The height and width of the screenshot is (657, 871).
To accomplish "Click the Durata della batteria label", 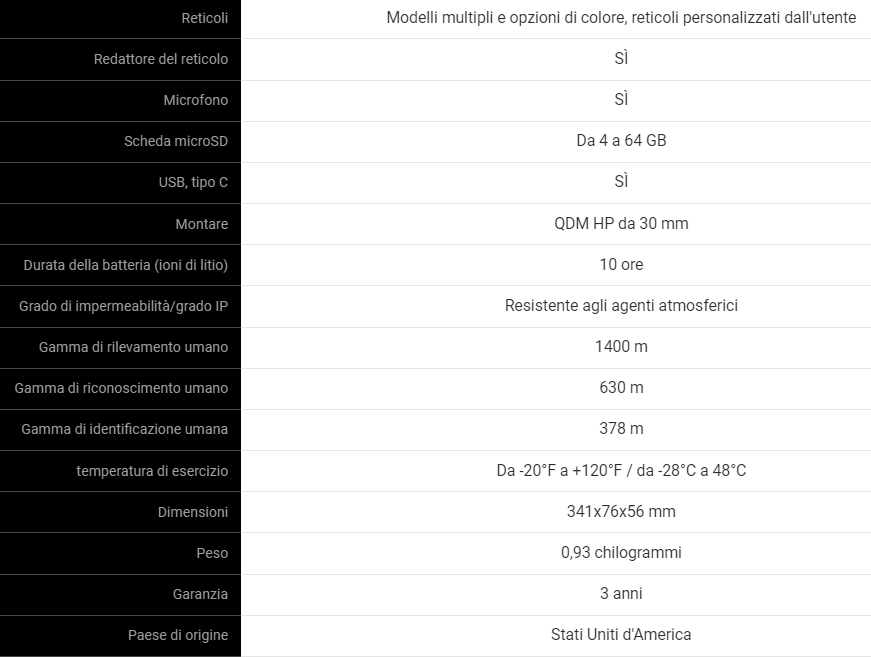I will coord(126,265).
